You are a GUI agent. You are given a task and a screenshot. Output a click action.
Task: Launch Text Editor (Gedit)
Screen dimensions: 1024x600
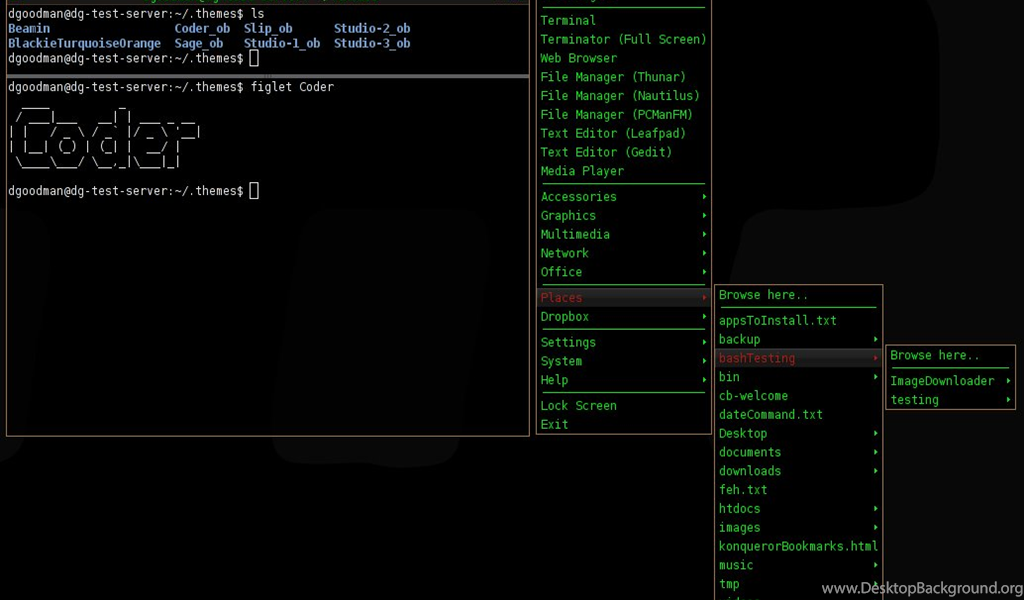click(623, 153)
